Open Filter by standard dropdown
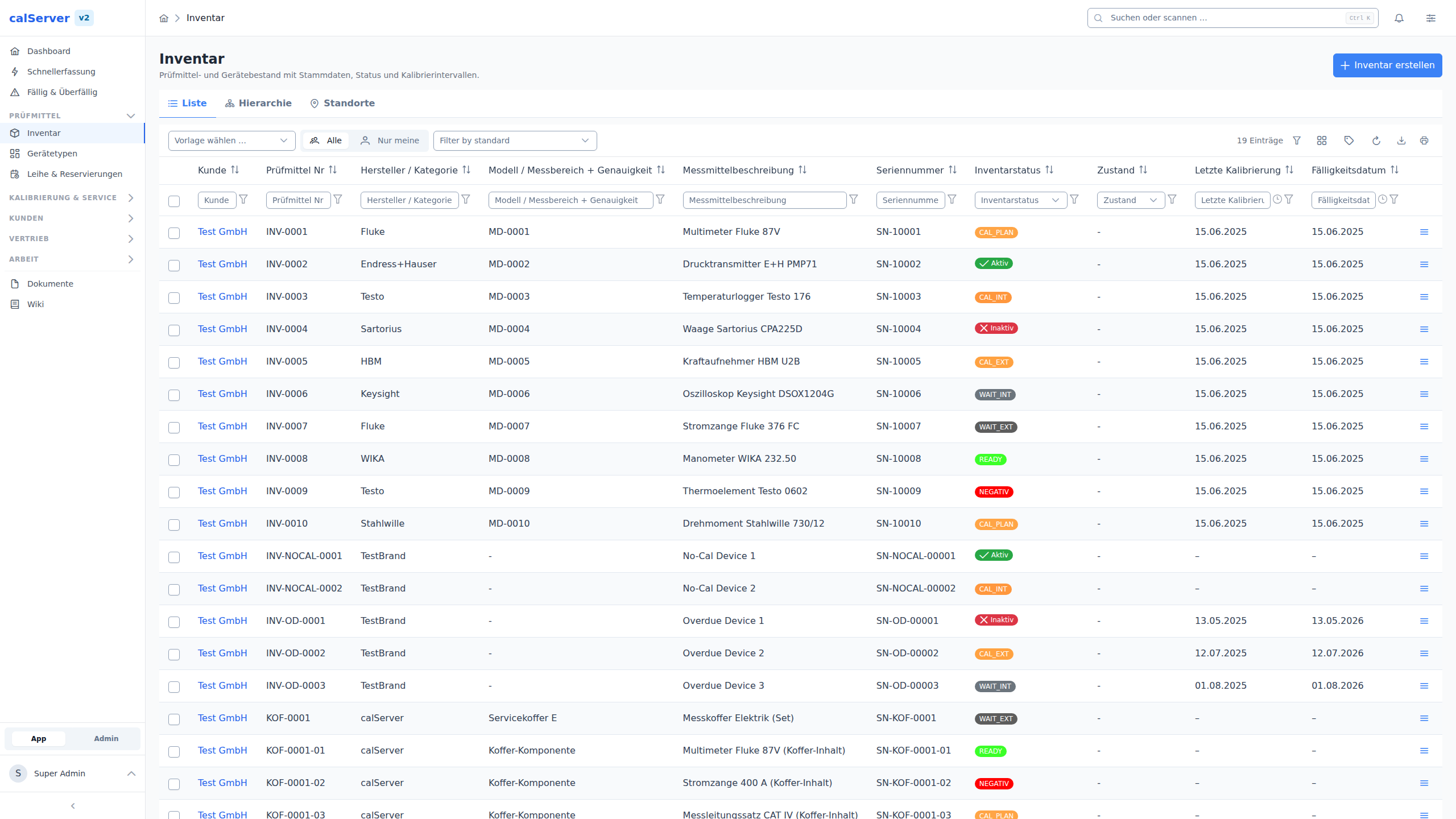Image resolution: width=1456 pixels, height=819 pixels. pyautogui.click(x=515, y=140)
